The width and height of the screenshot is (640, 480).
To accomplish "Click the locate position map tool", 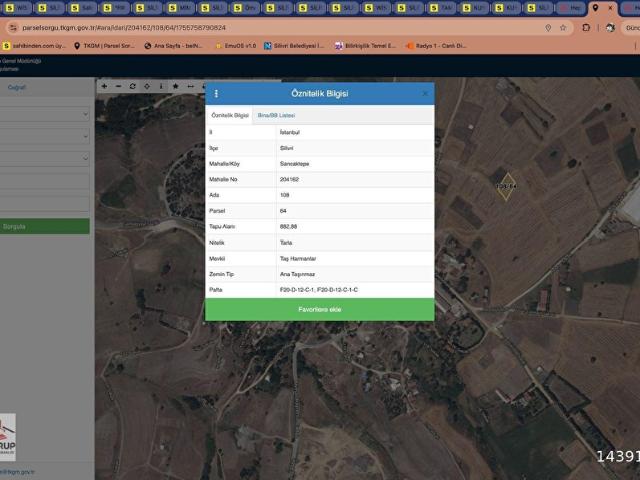I will tap(147, 86).
